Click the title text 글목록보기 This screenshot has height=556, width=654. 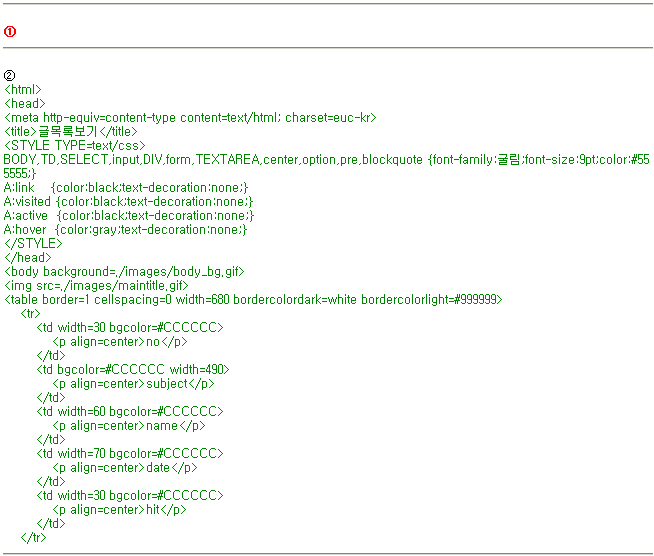69,132
